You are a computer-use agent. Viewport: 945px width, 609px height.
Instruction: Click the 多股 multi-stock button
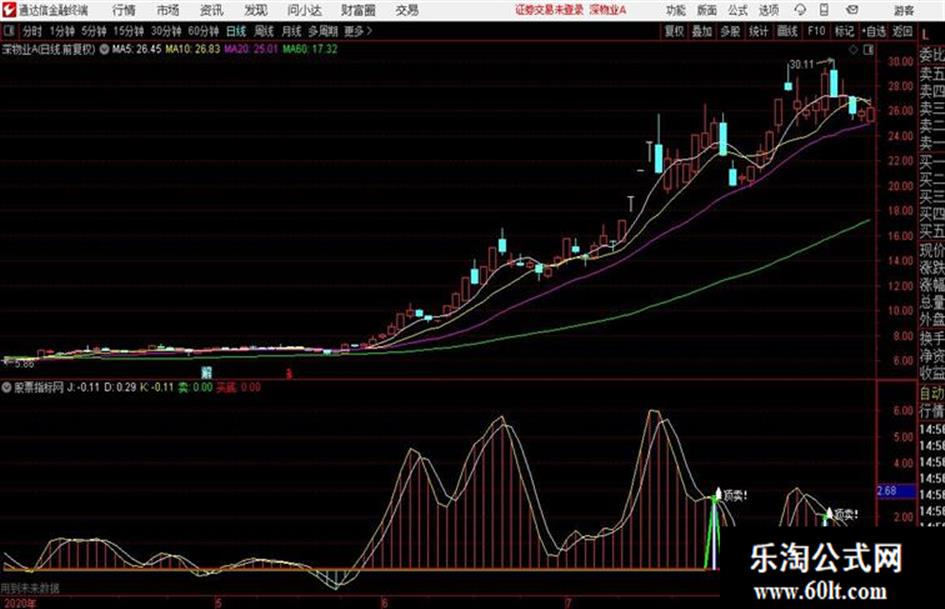coord(730,31)
